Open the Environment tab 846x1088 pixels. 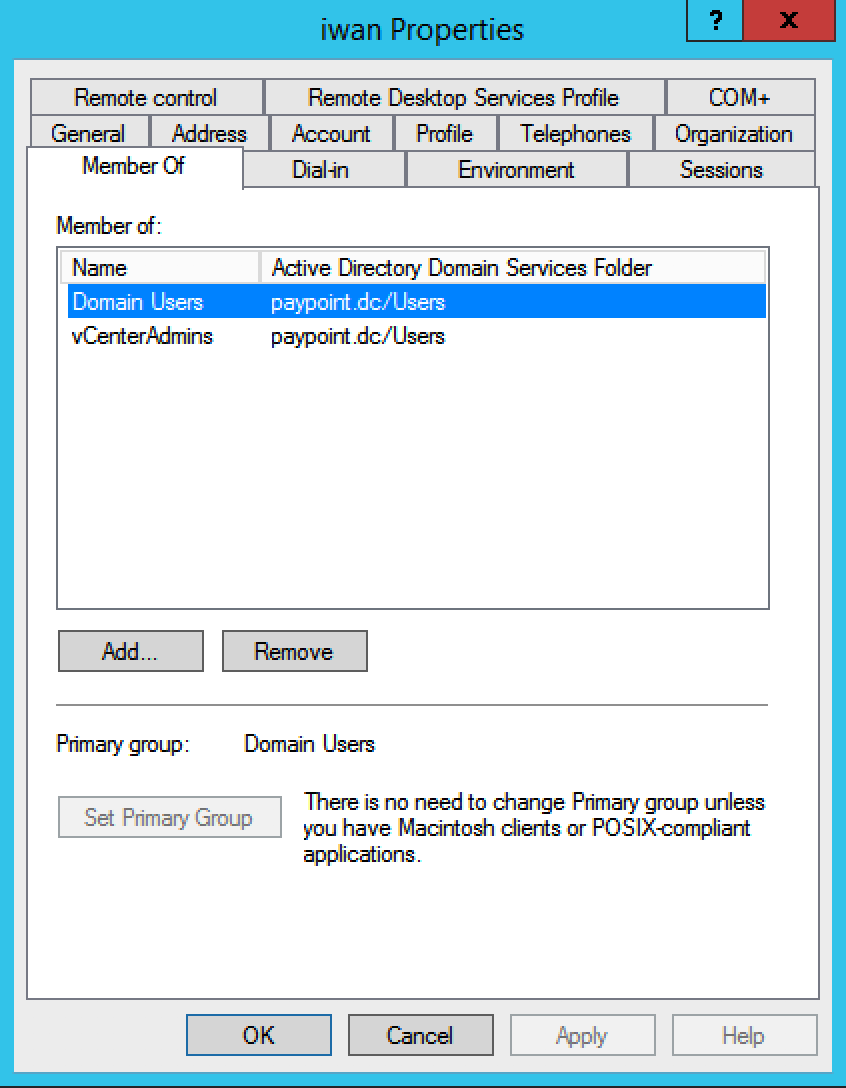516,170
